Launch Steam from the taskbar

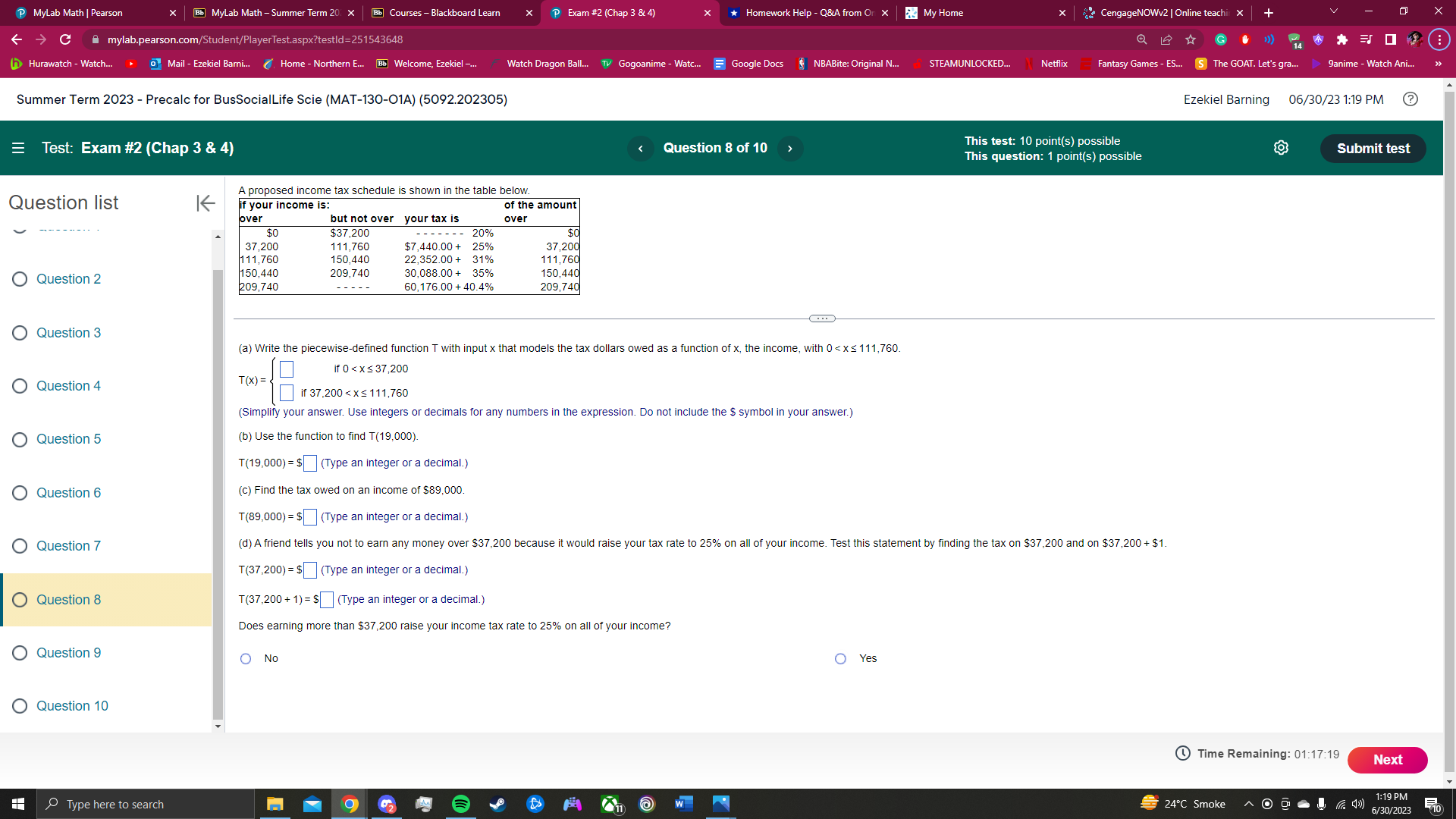[497, 804]
